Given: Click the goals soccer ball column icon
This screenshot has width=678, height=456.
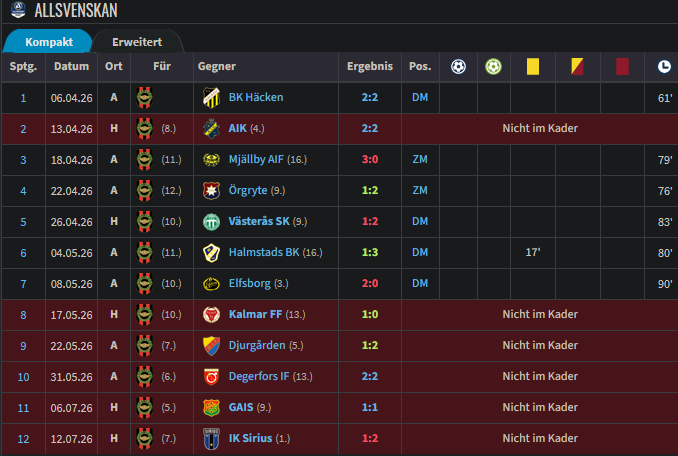Looking at the screenshot, I should [x=458, y=67].
